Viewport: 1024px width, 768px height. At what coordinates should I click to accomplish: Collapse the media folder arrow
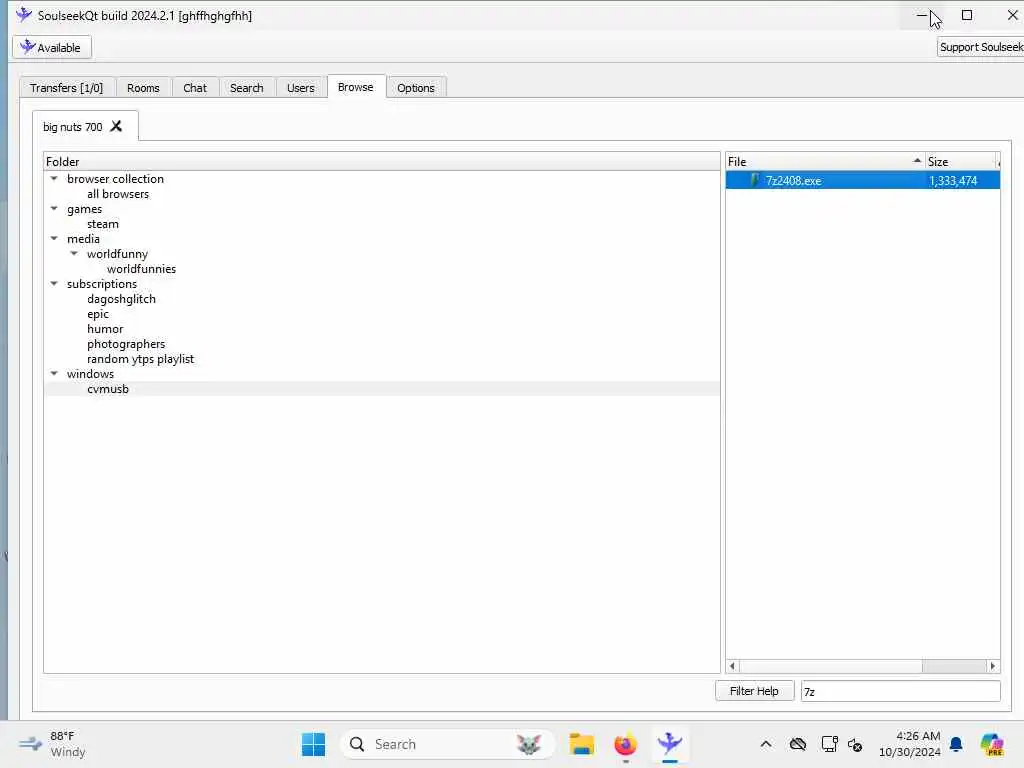point(54,238)
